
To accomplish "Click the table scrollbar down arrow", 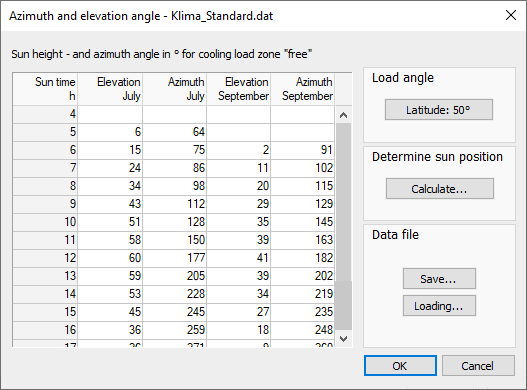I will [x=343, y=339].
